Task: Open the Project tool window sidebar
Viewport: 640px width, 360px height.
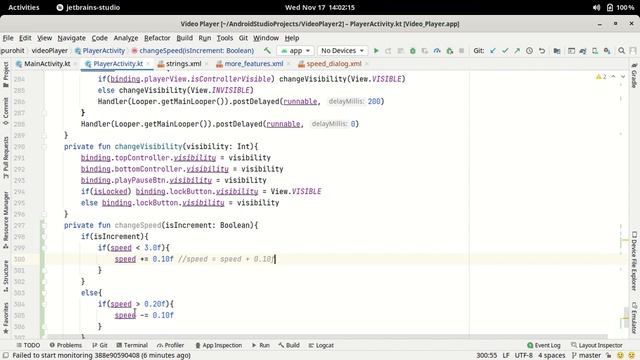Action: (6, 75)
